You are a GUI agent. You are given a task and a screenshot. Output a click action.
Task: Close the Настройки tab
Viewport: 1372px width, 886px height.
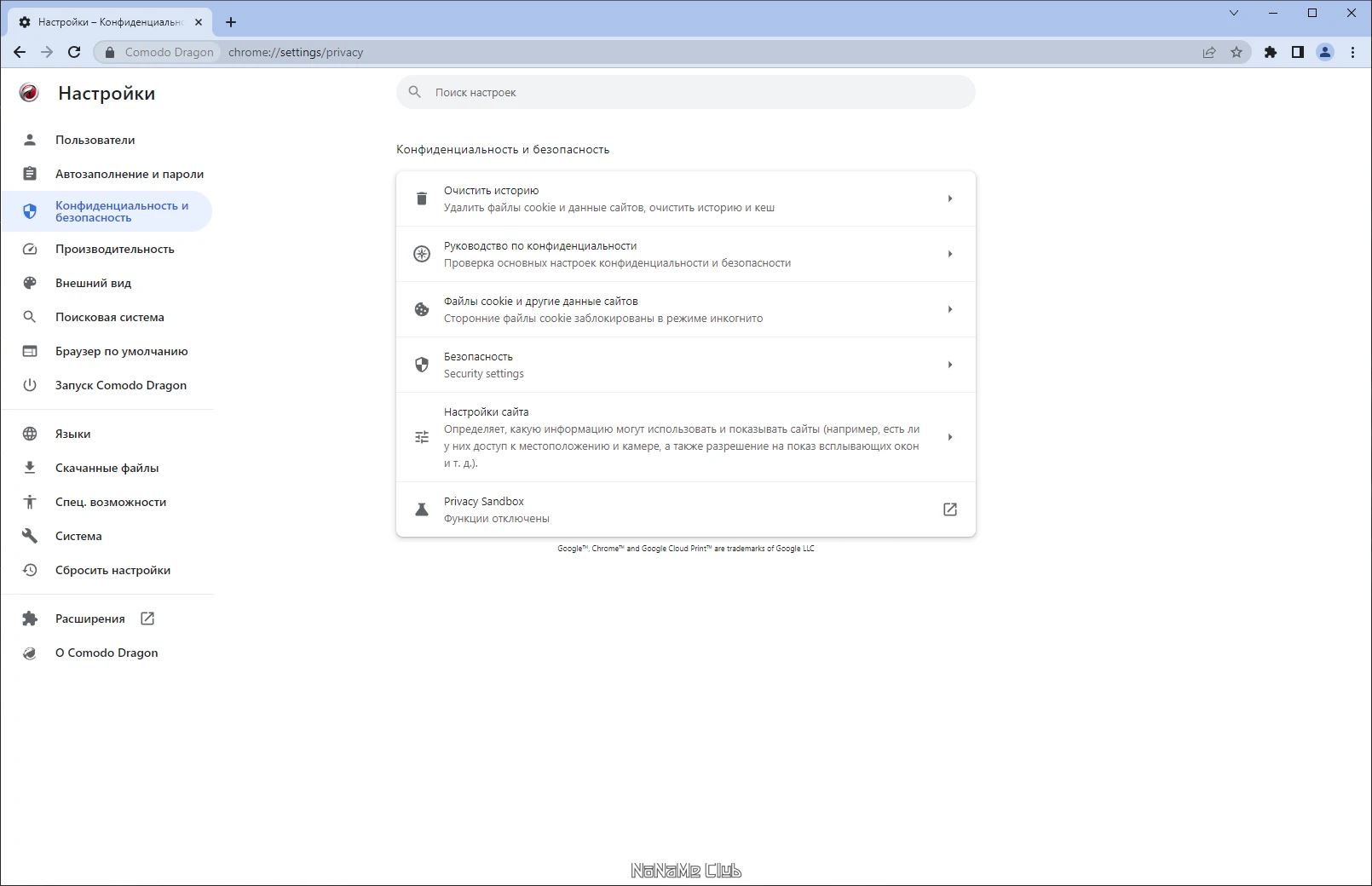click(x=199, y=22)
